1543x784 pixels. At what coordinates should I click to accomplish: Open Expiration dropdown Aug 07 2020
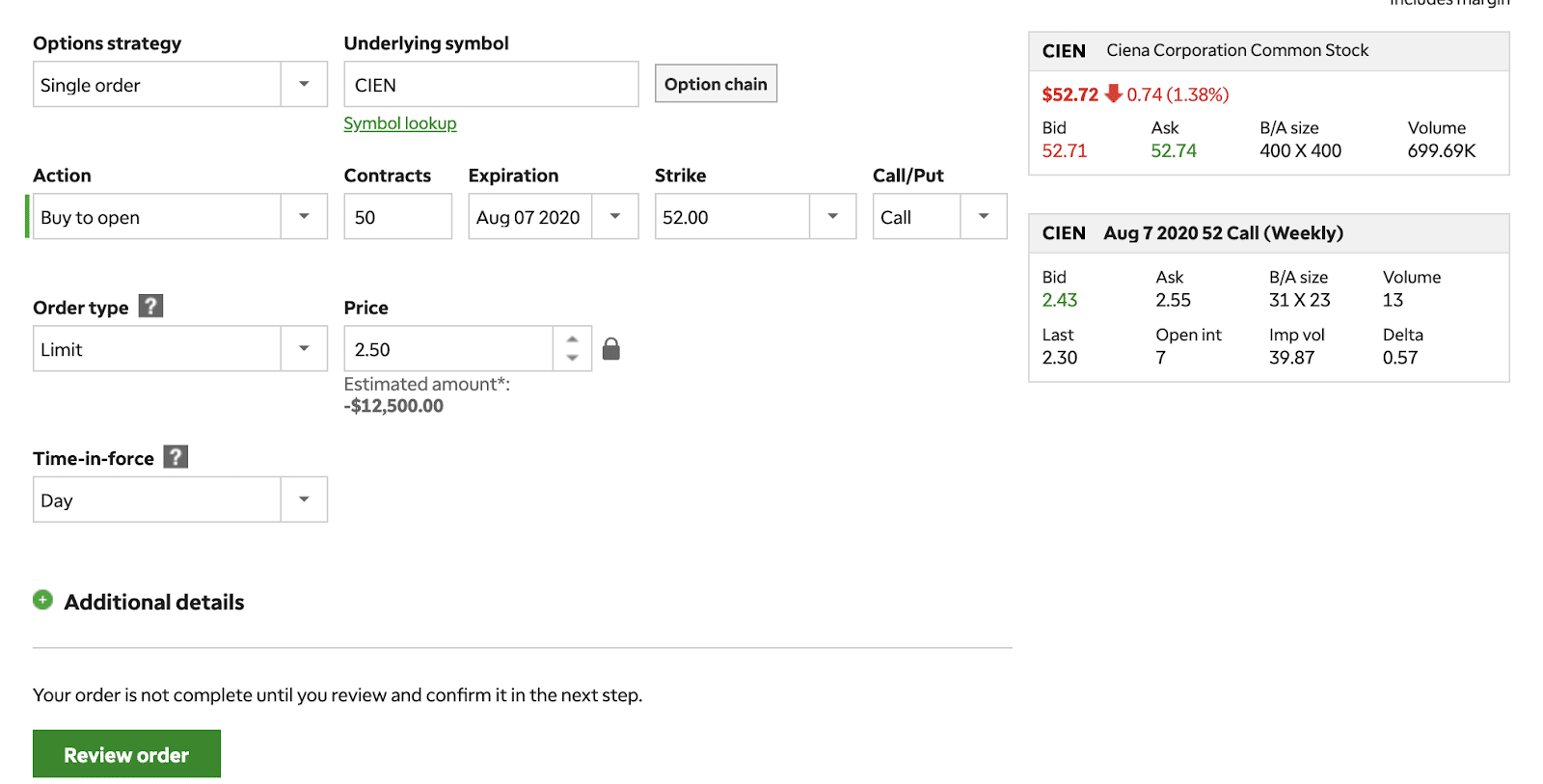point(554,216)
